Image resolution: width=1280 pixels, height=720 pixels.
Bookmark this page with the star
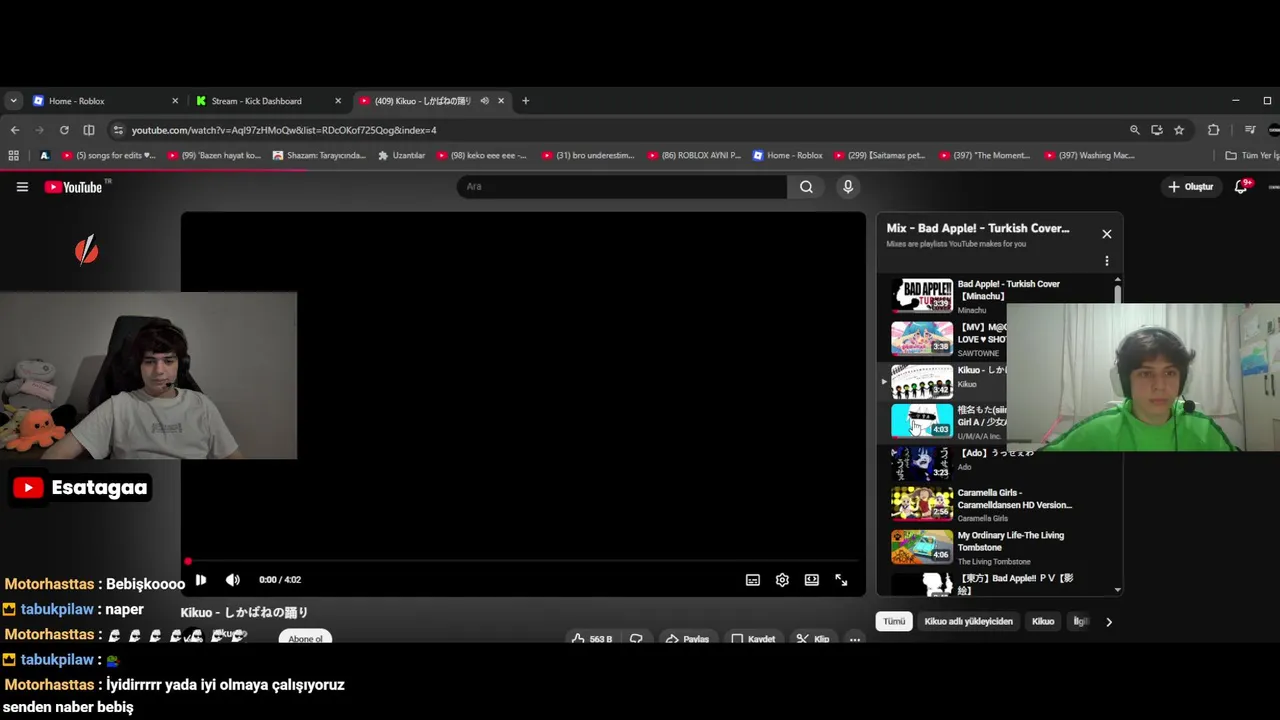pos(1179,130)
